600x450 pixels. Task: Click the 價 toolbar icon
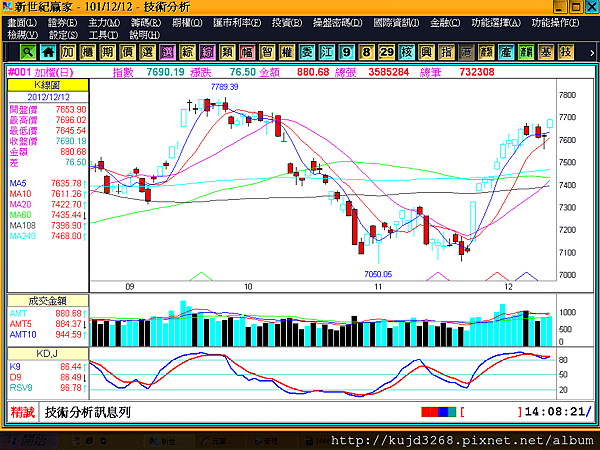pos(127,52)
